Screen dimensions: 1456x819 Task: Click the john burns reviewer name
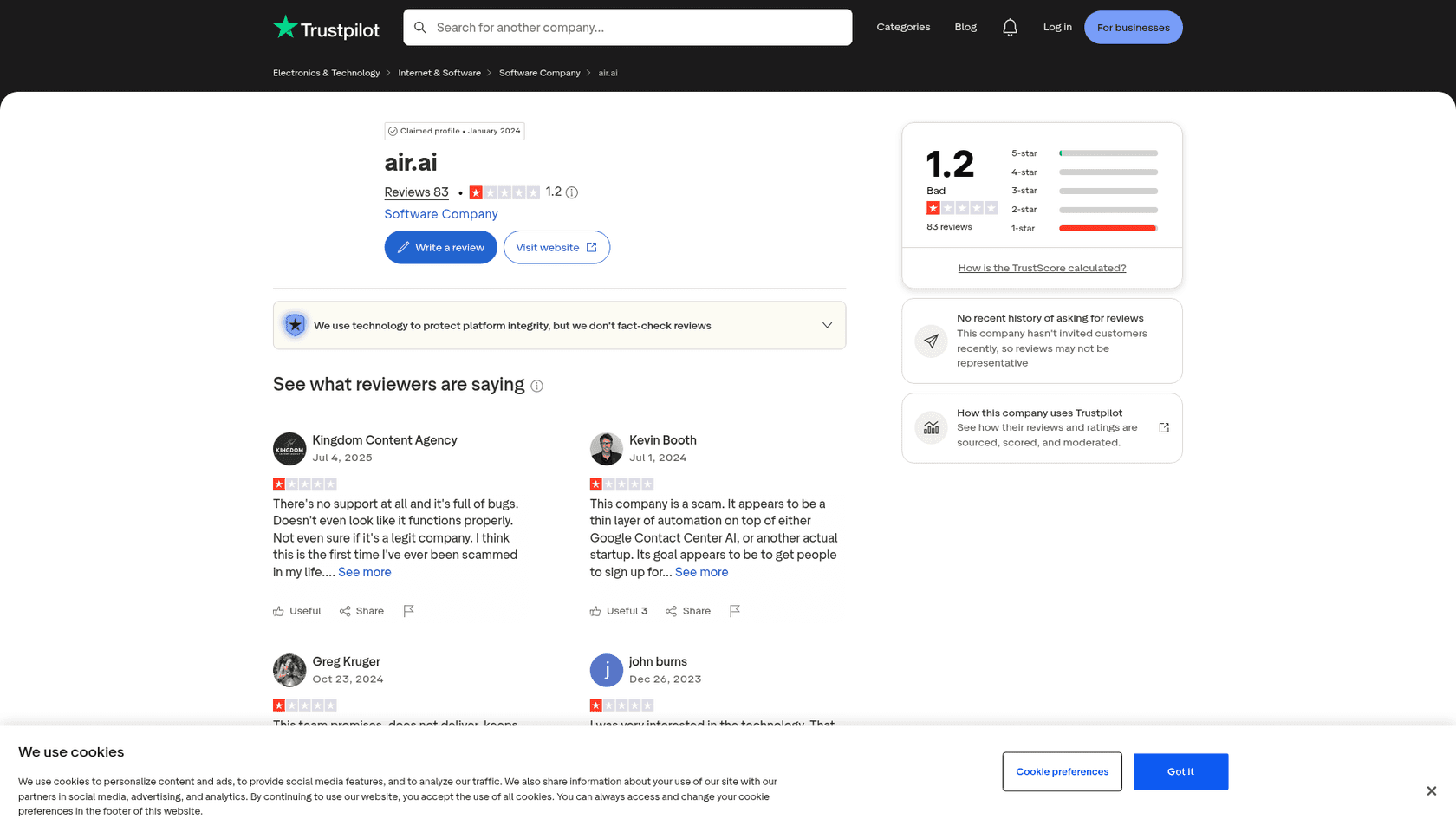click(658, 661)
